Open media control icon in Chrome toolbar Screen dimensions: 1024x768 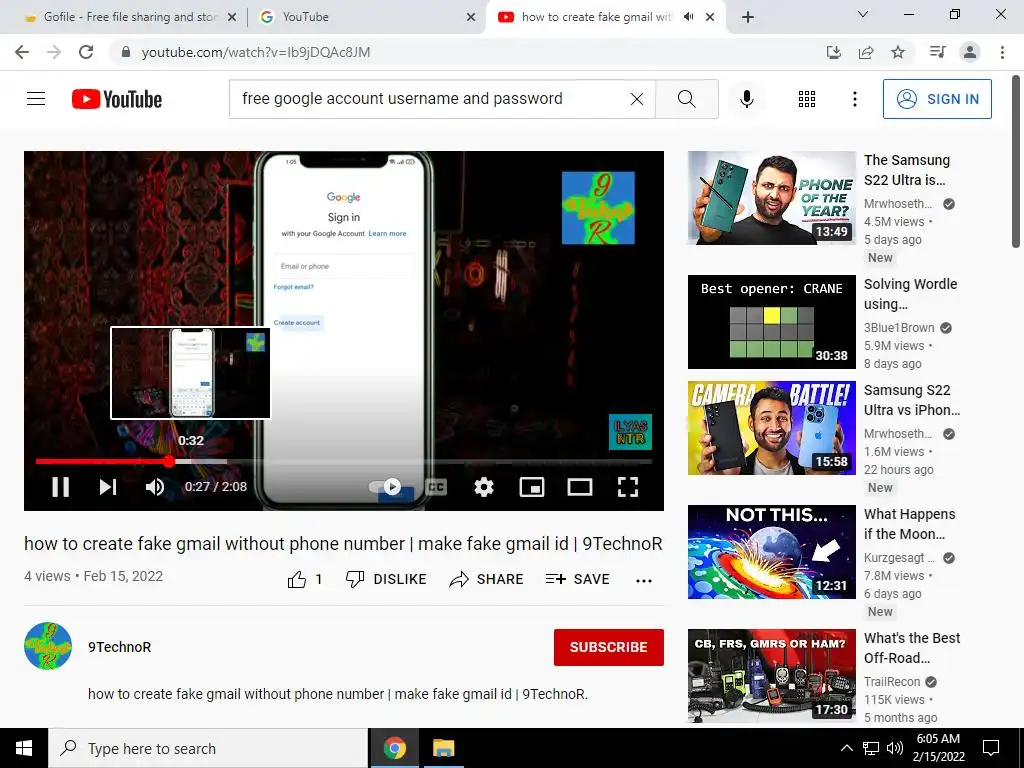937,52
